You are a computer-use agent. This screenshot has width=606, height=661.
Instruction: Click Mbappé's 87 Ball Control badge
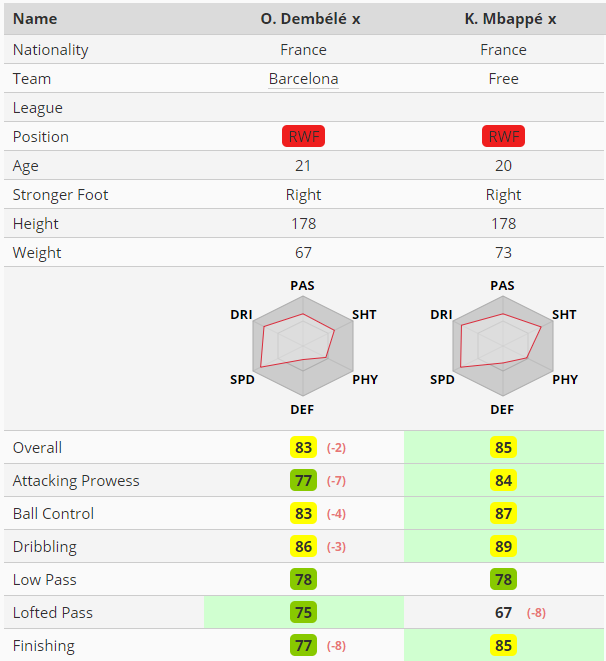point(503,513)
